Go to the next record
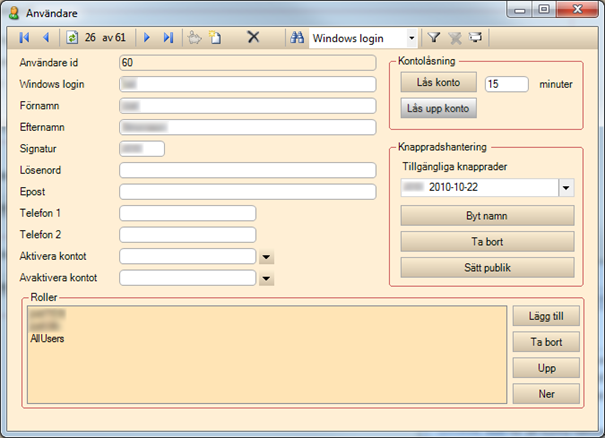This screenshot has width=605, height=438. click(147, 38)
